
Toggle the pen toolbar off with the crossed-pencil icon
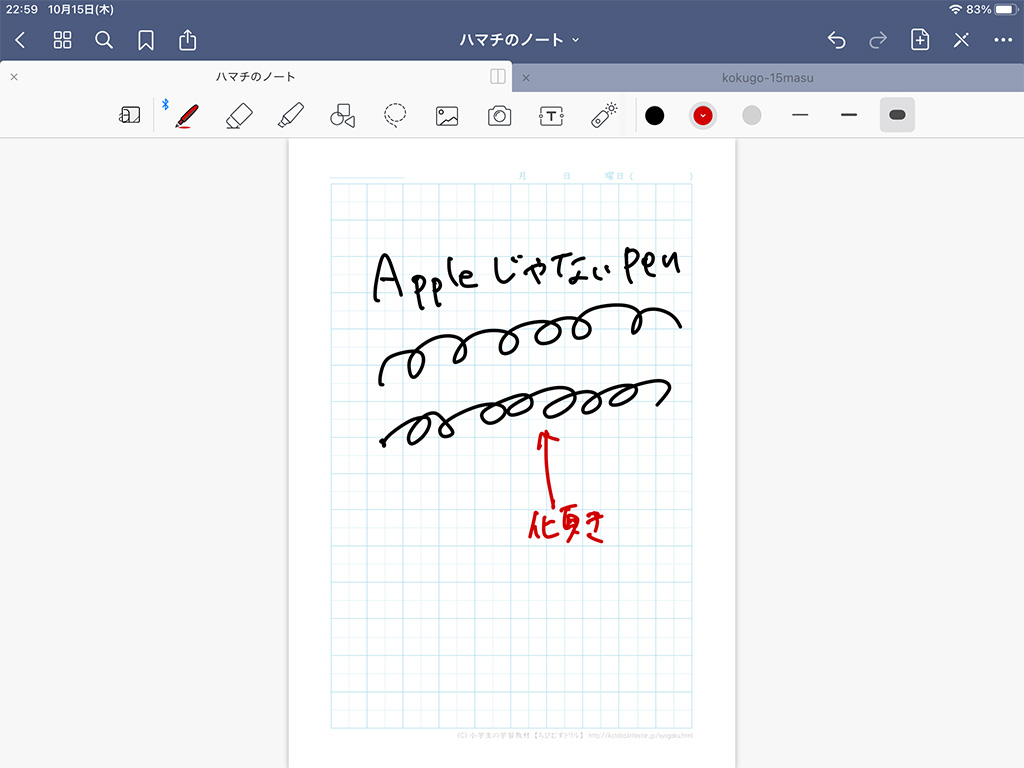961,40
